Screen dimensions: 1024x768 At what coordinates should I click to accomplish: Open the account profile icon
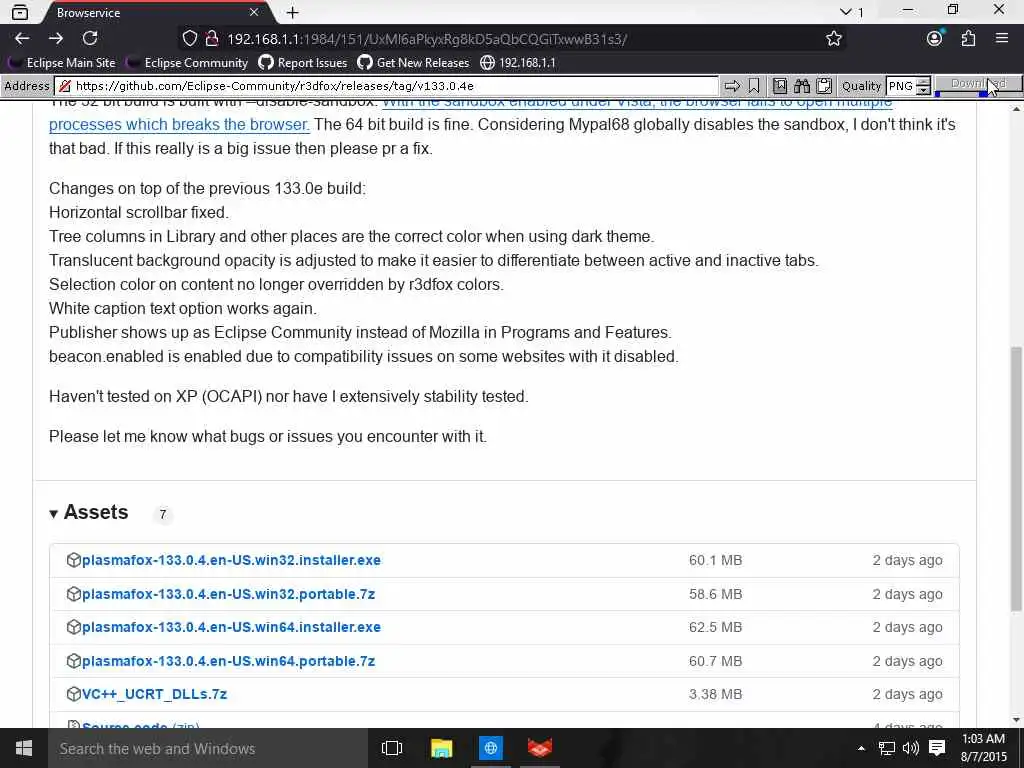pyautogui.click(x=935, y=39)
